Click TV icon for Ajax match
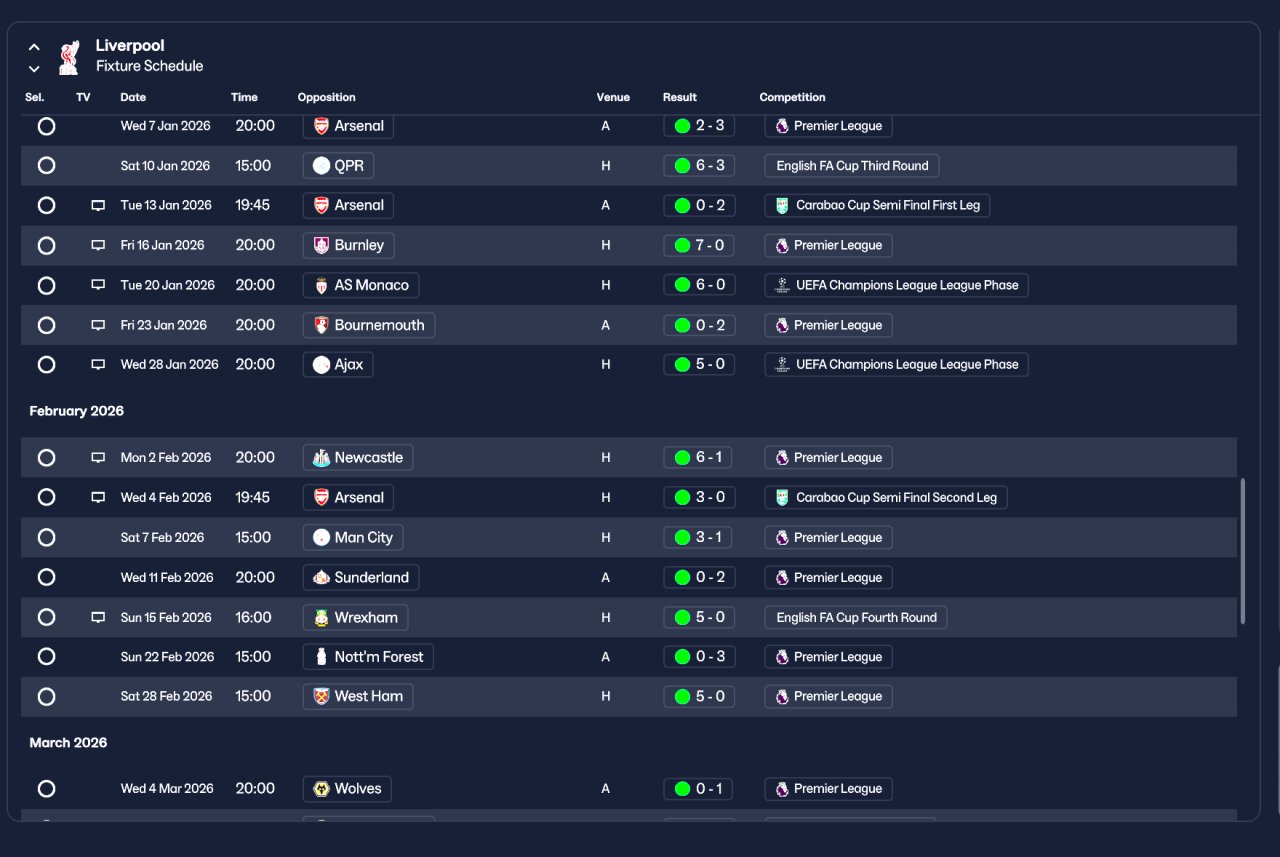The width and height of the screenshot is (1280, 857). click(98, 365)
